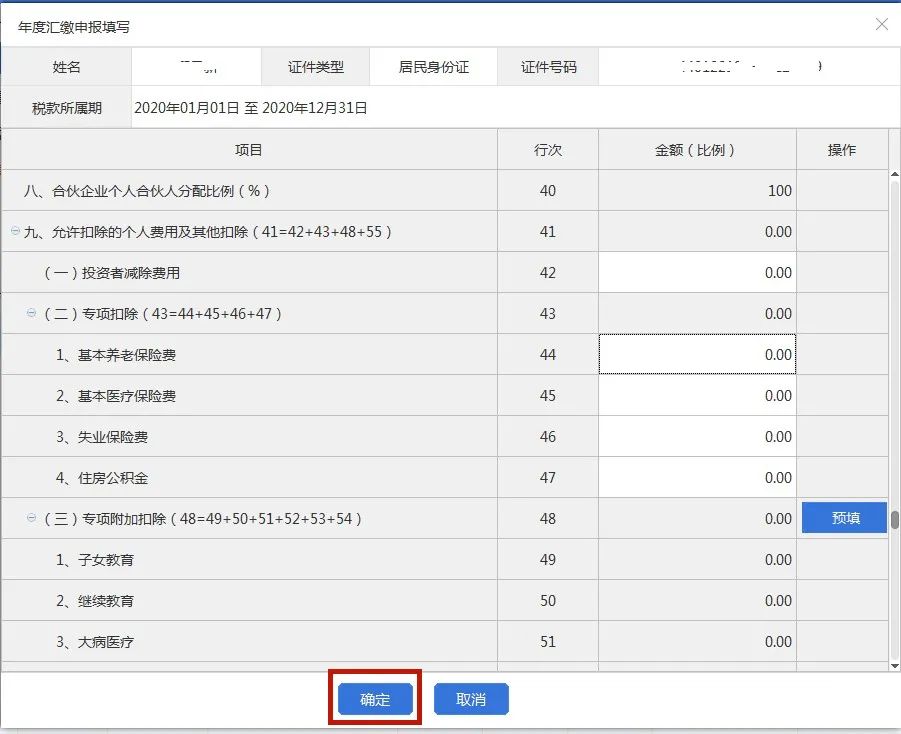
Task: Collapse row 九、允许扣除的个人费用及其他扣除
Action: 16,231
